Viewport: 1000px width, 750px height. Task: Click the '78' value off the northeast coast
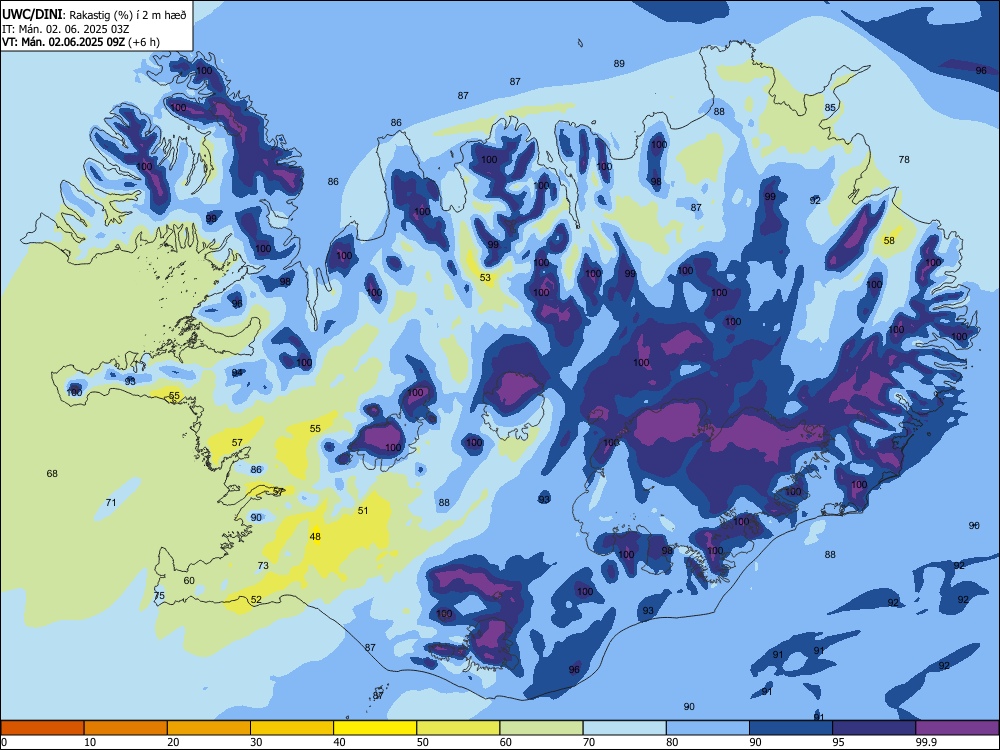coord(904,159)
